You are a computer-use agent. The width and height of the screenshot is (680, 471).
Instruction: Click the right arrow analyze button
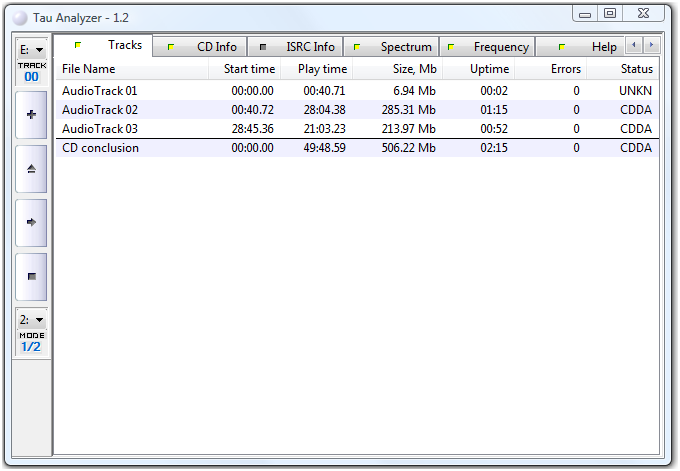coord(31,223)
